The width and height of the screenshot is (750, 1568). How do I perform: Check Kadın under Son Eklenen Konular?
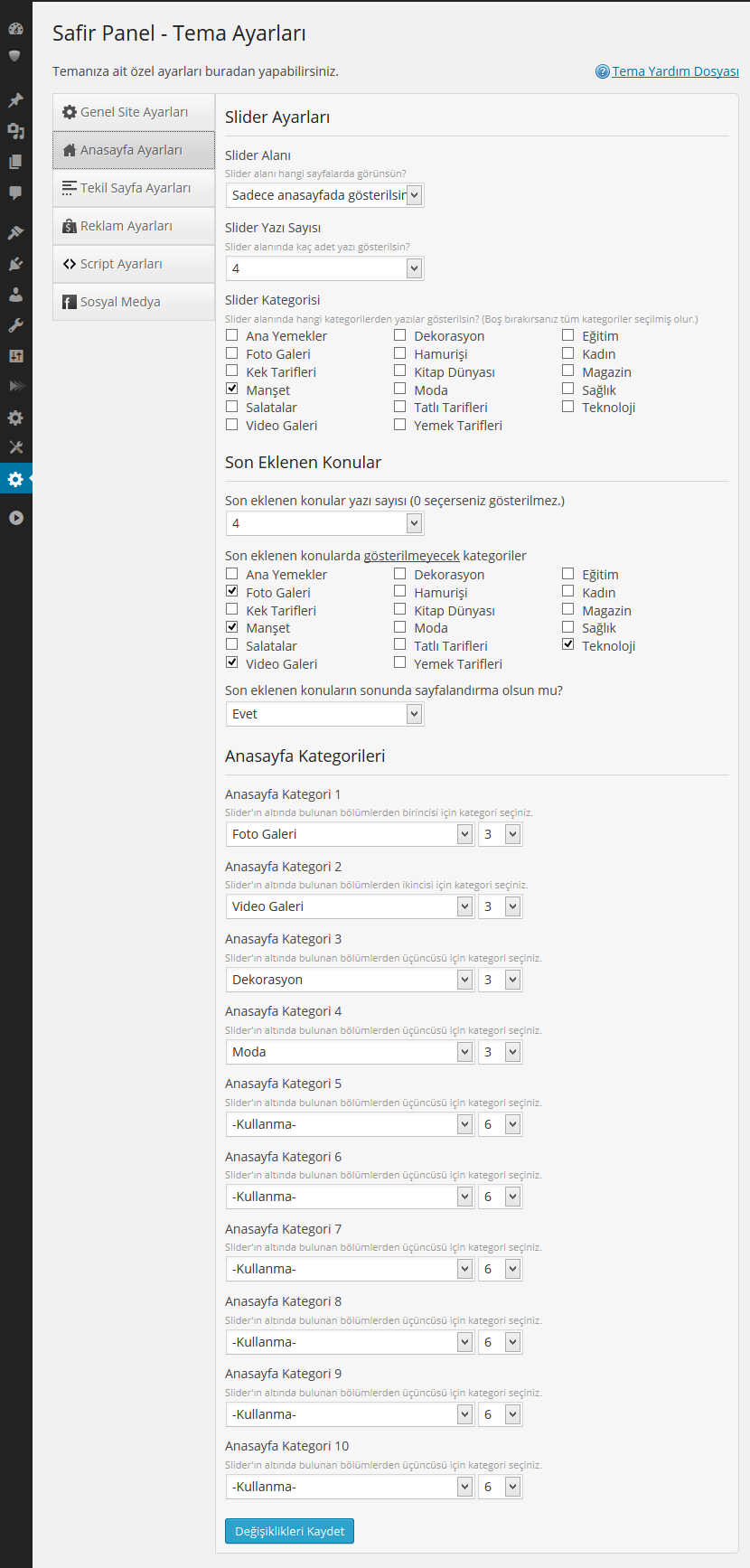pos(568,592)
